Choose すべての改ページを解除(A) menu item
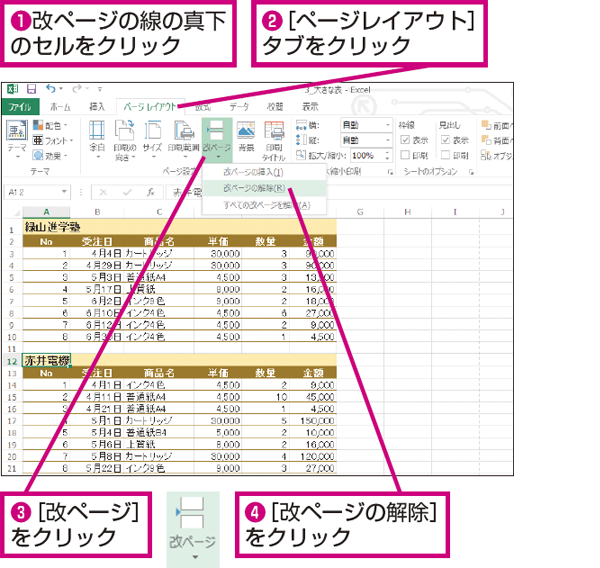 coord(264,206)
